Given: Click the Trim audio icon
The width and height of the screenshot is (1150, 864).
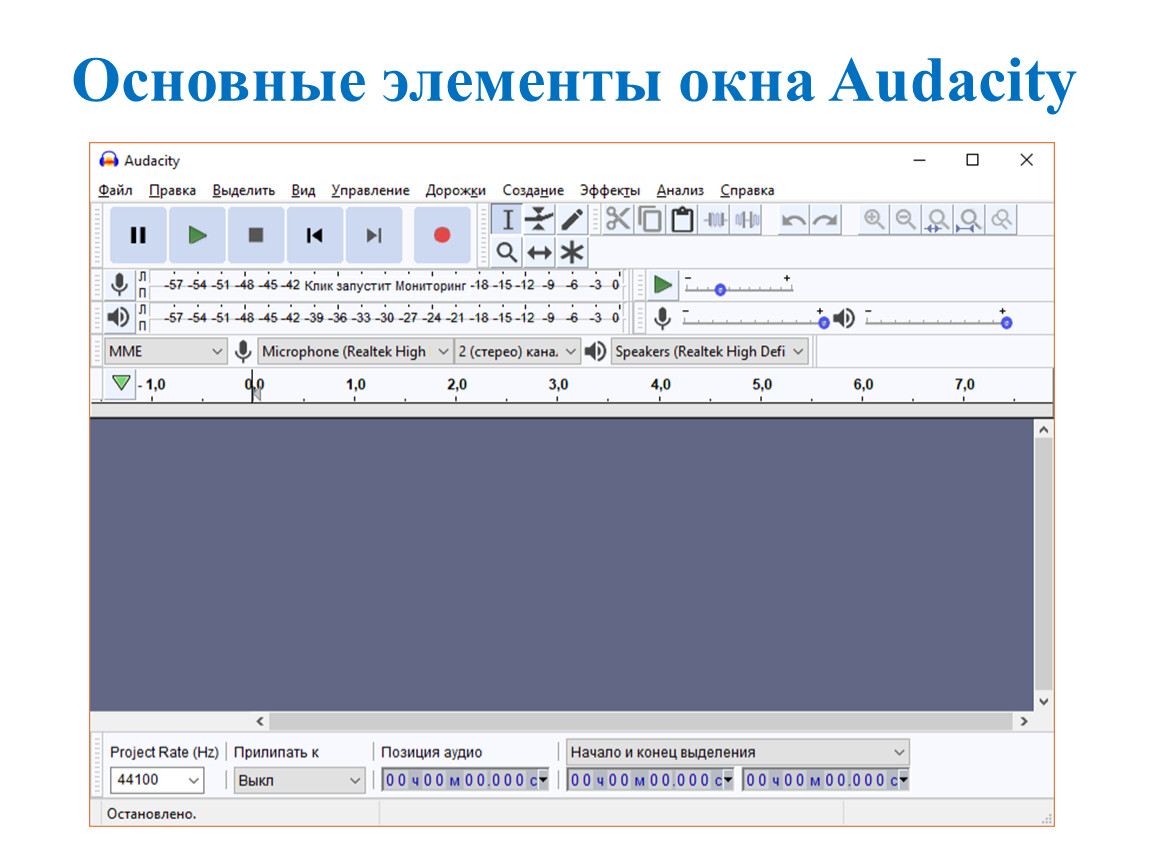Looking at the screenshot, I should click(715, 219).
